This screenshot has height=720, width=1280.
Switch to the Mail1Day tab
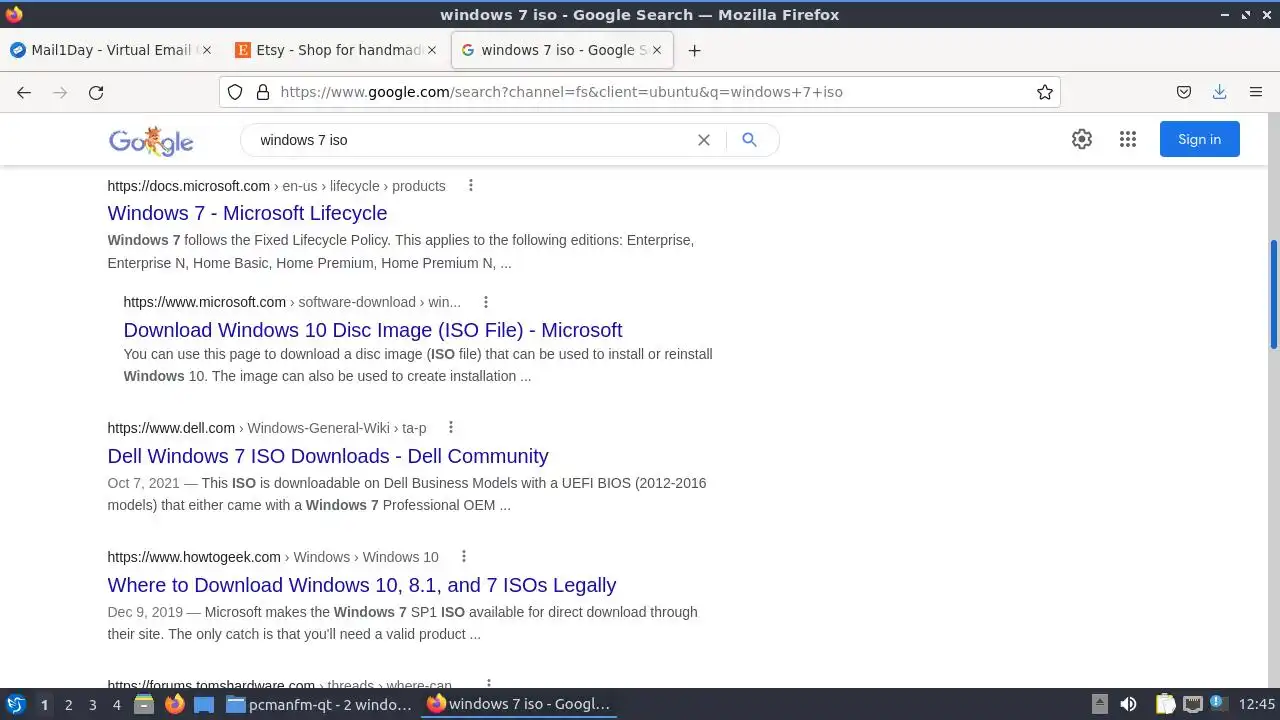point(111,50)
